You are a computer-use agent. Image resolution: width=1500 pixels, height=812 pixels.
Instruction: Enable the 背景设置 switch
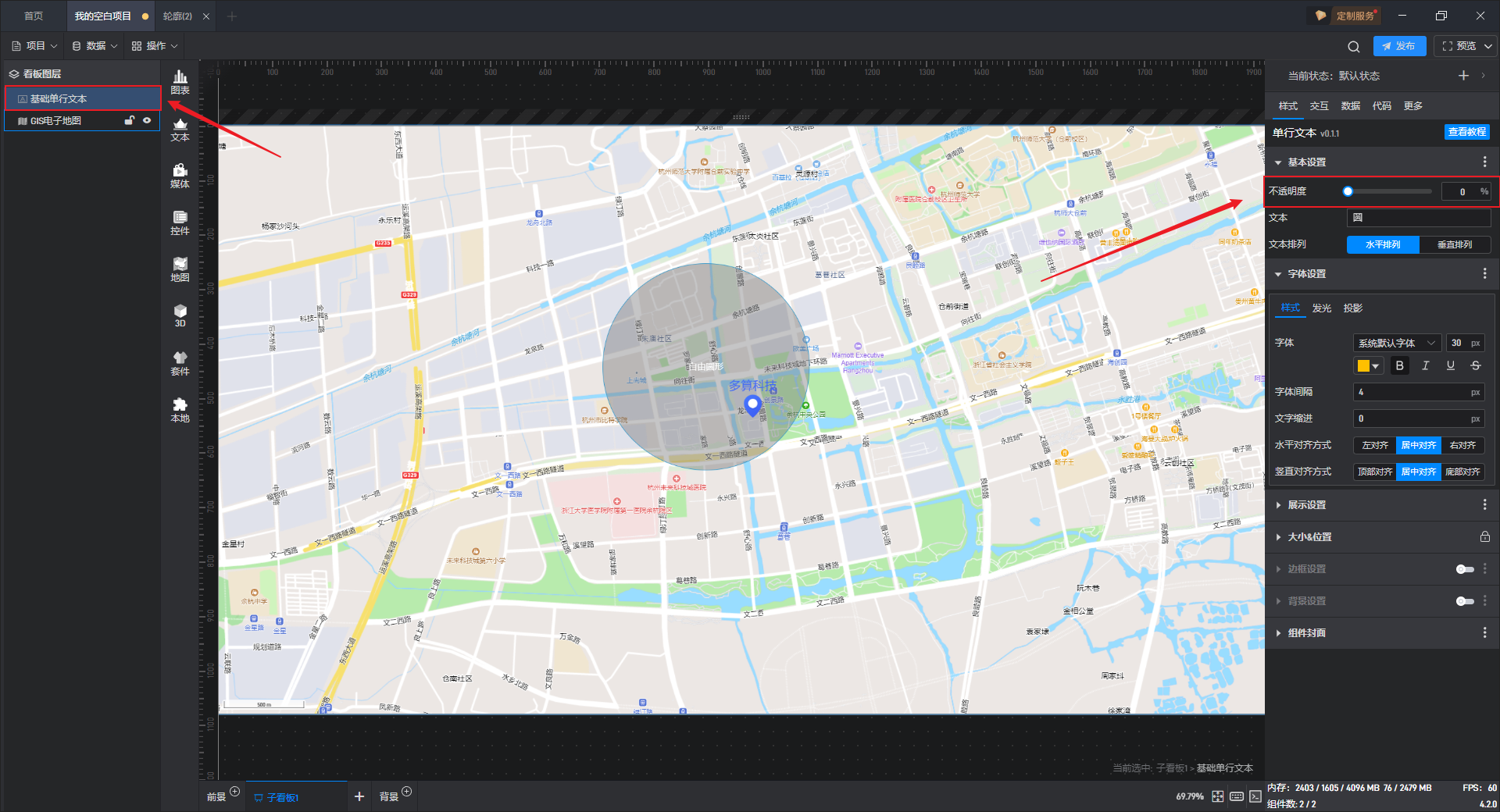point(1465,601)
